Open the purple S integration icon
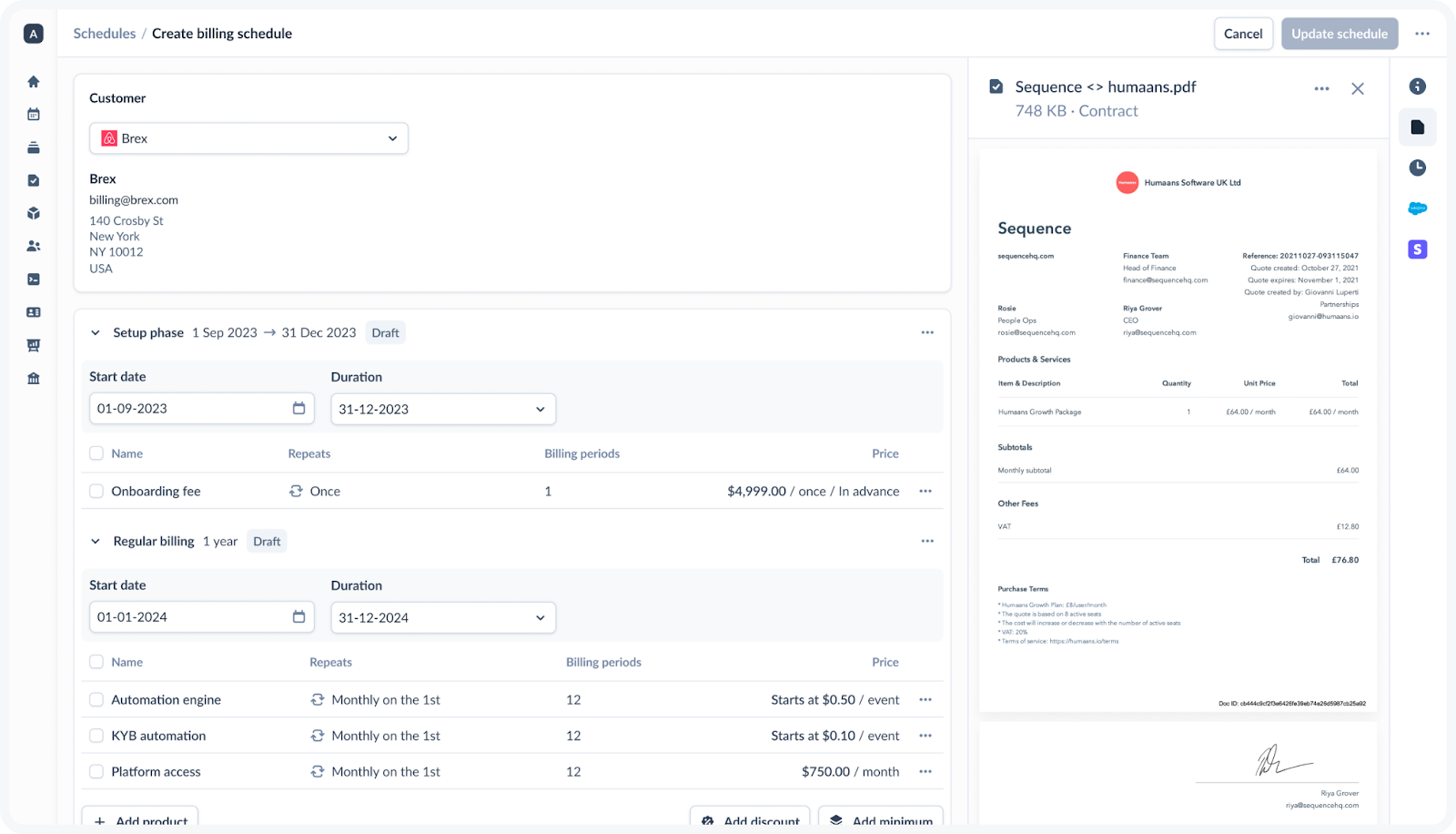 pyautogui.click(x=1418, y=249)
